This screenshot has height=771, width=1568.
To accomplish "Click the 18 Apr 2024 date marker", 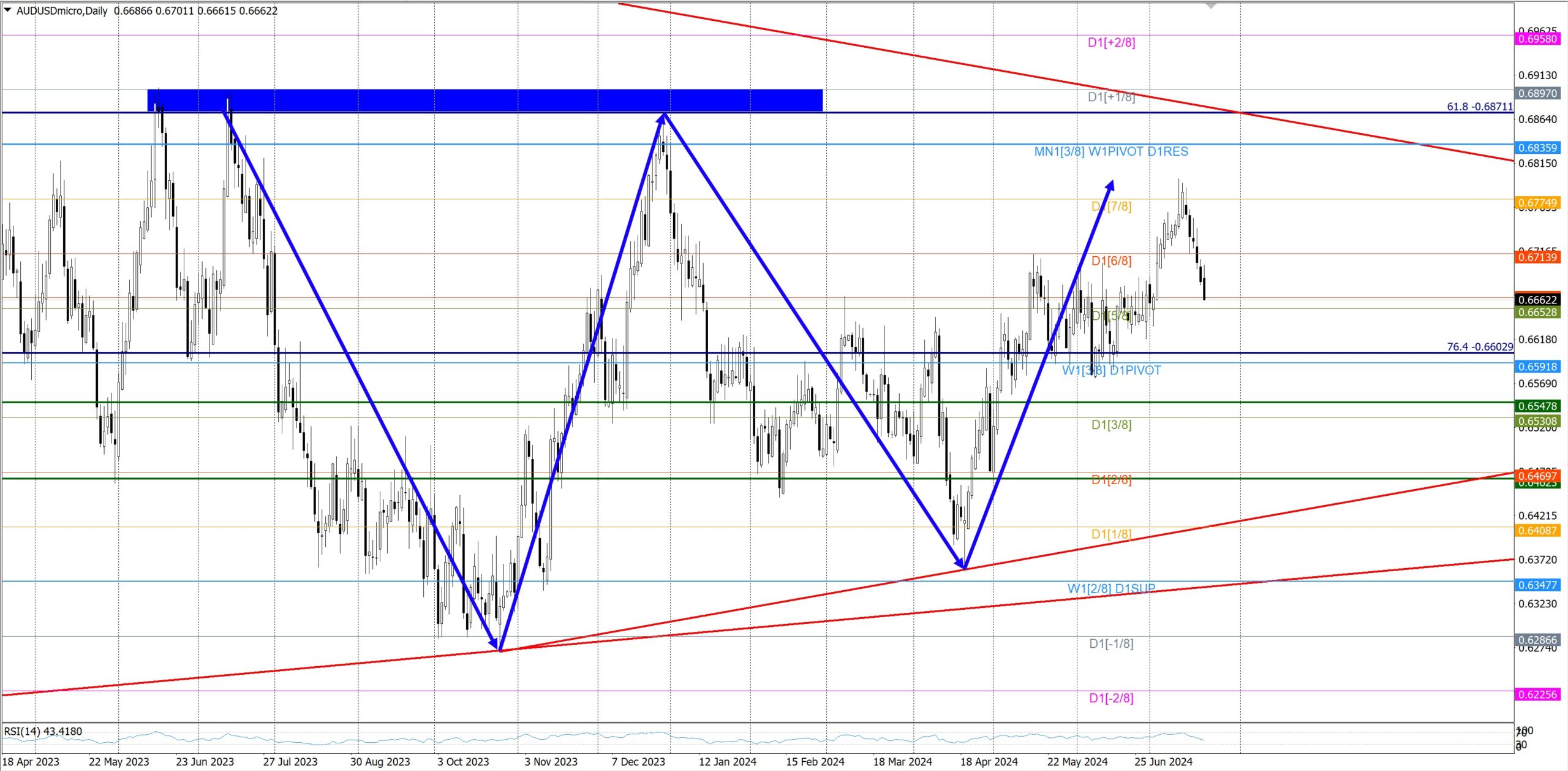I will [989, 762].
